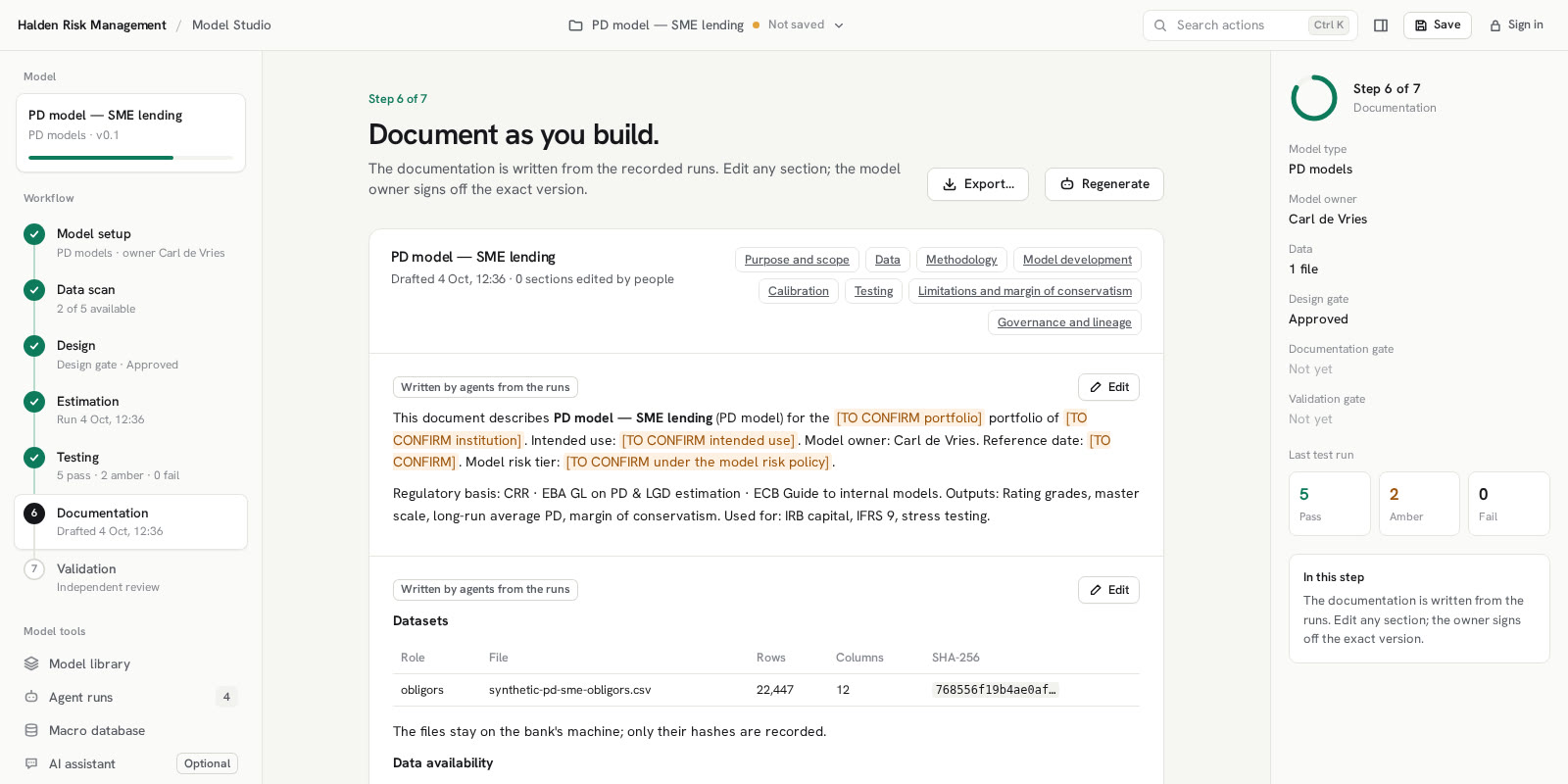1568x784 pixels.
Task: Jump to Model development section
Action: click(x=1077, y=260)
